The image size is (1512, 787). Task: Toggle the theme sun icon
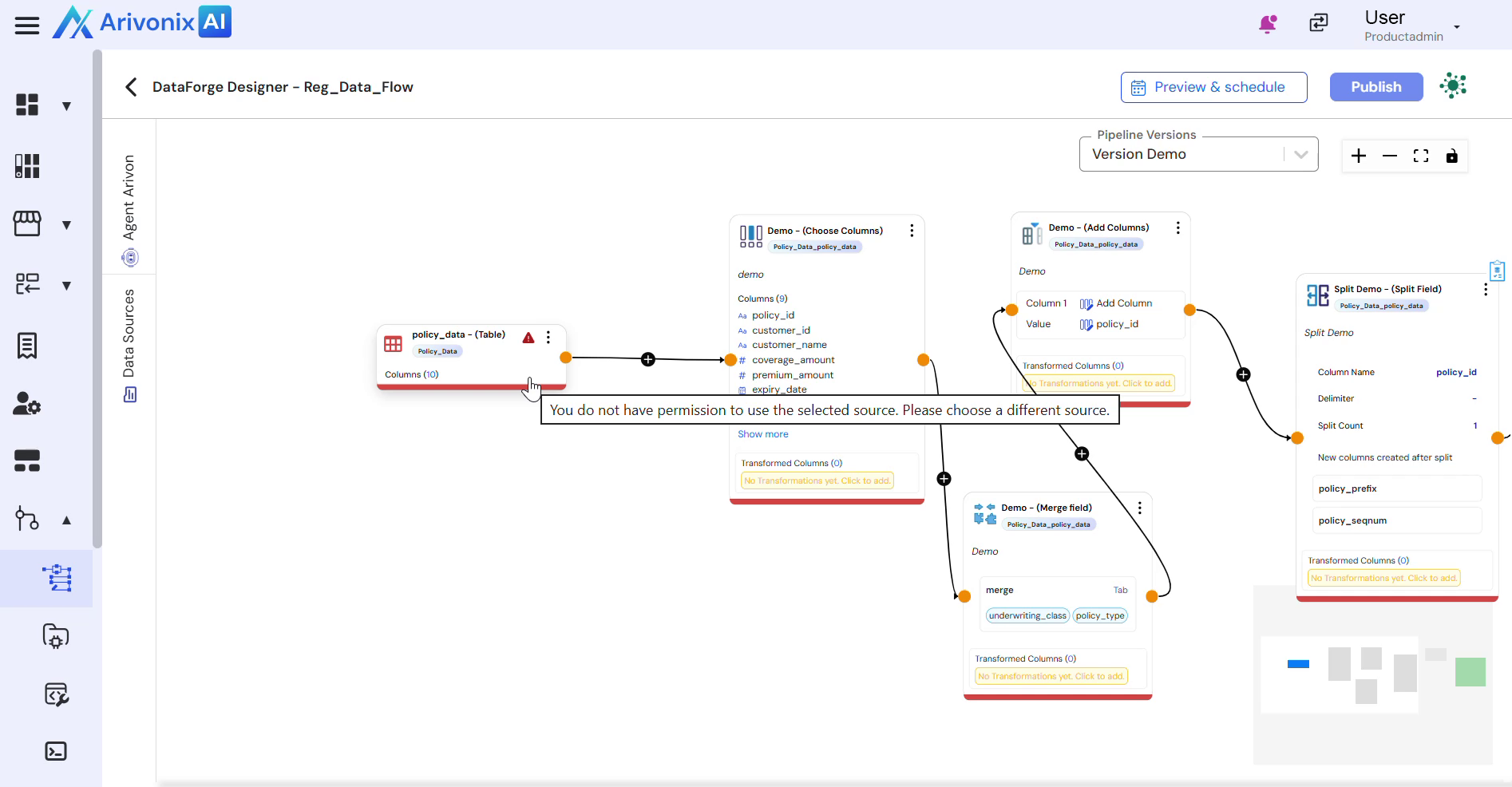tap(1453, 86)
